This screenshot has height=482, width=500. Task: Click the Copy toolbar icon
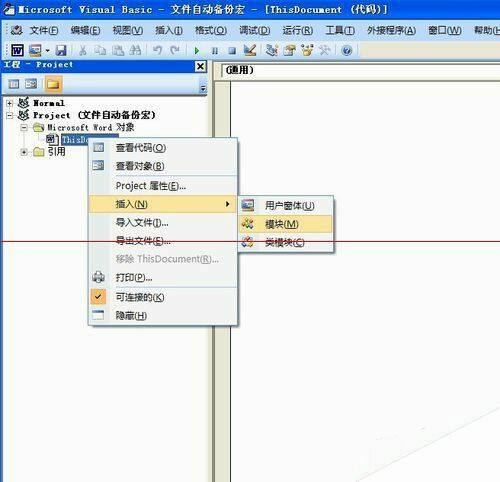click(x=100, y=50)
